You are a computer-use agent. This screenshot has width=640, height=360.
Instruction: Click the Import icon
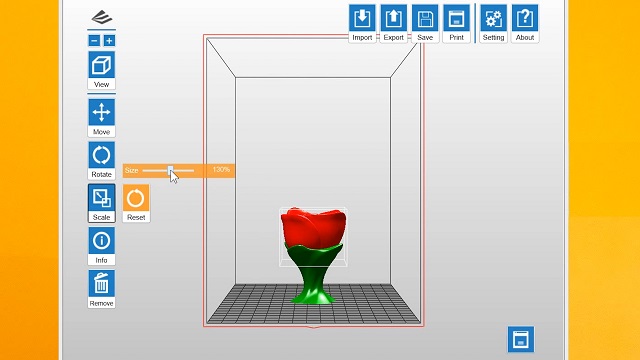(362, 18)
